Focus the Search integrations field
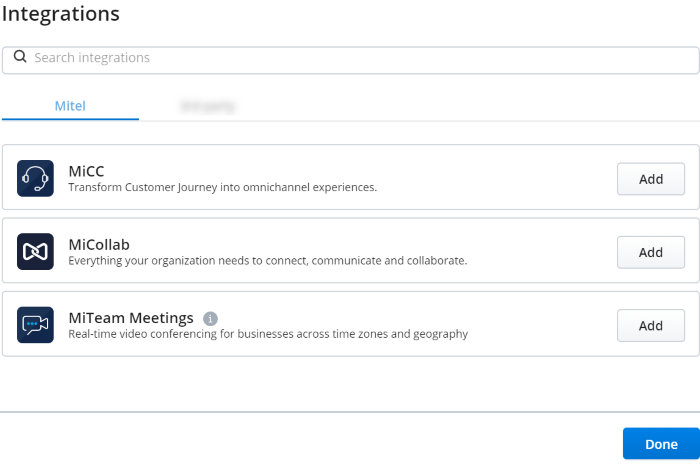This screenshot has width=700, height=471. coord(350,60)
